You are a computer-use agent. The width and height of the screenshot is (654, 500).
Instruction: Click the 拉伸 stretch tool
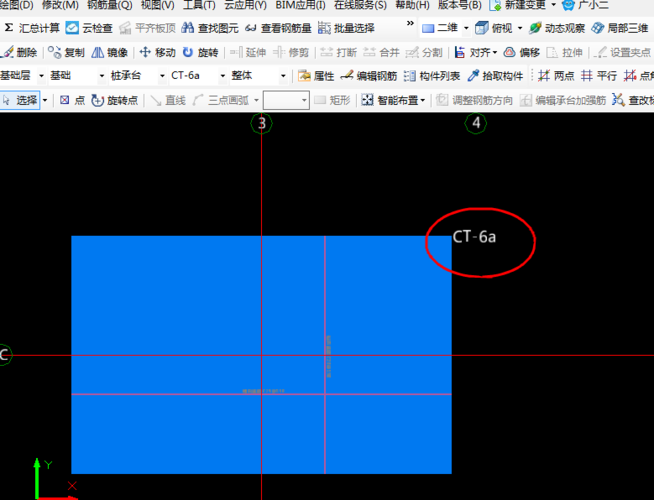tap(564, 53)
